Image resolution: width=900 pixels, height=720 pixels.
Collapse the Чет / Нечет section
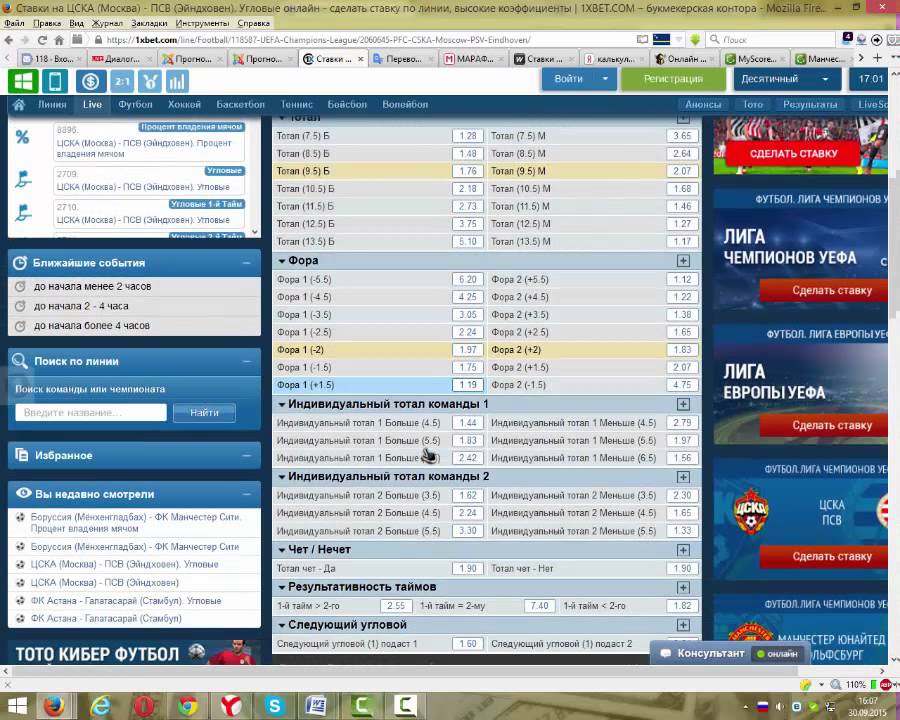click(x=282, y=550)
